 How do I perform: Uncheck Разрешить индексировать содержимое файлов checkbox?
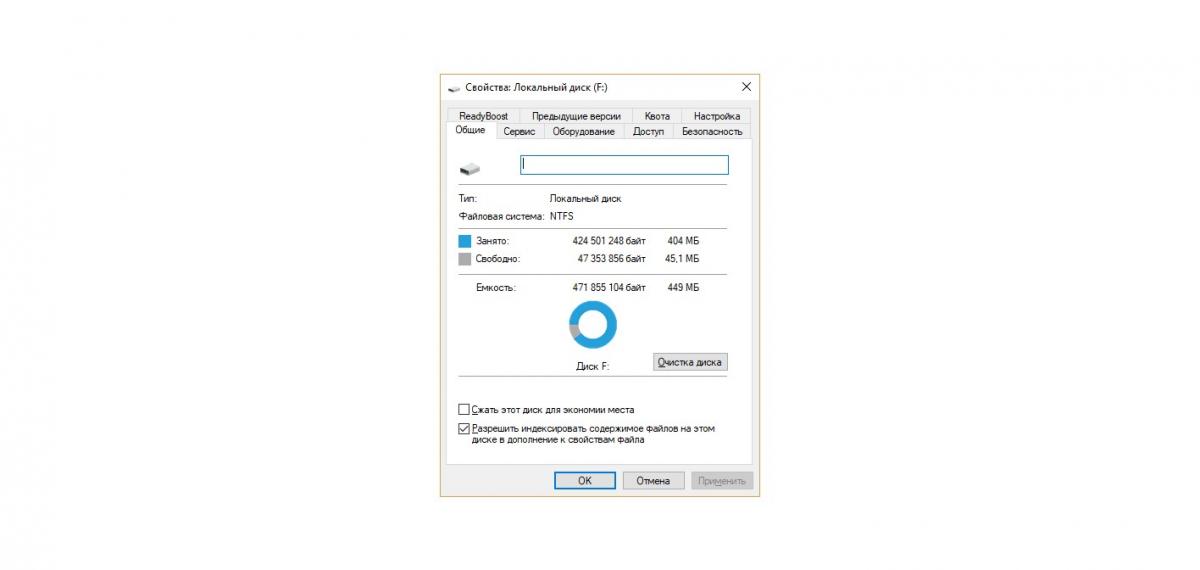point(463,428)
